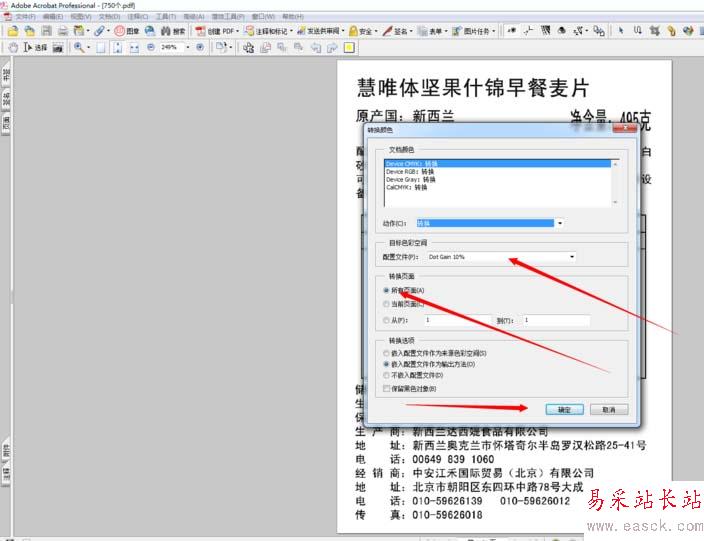Open the 编辑(E) menu
704x541 pixels.
click(53, 17)
